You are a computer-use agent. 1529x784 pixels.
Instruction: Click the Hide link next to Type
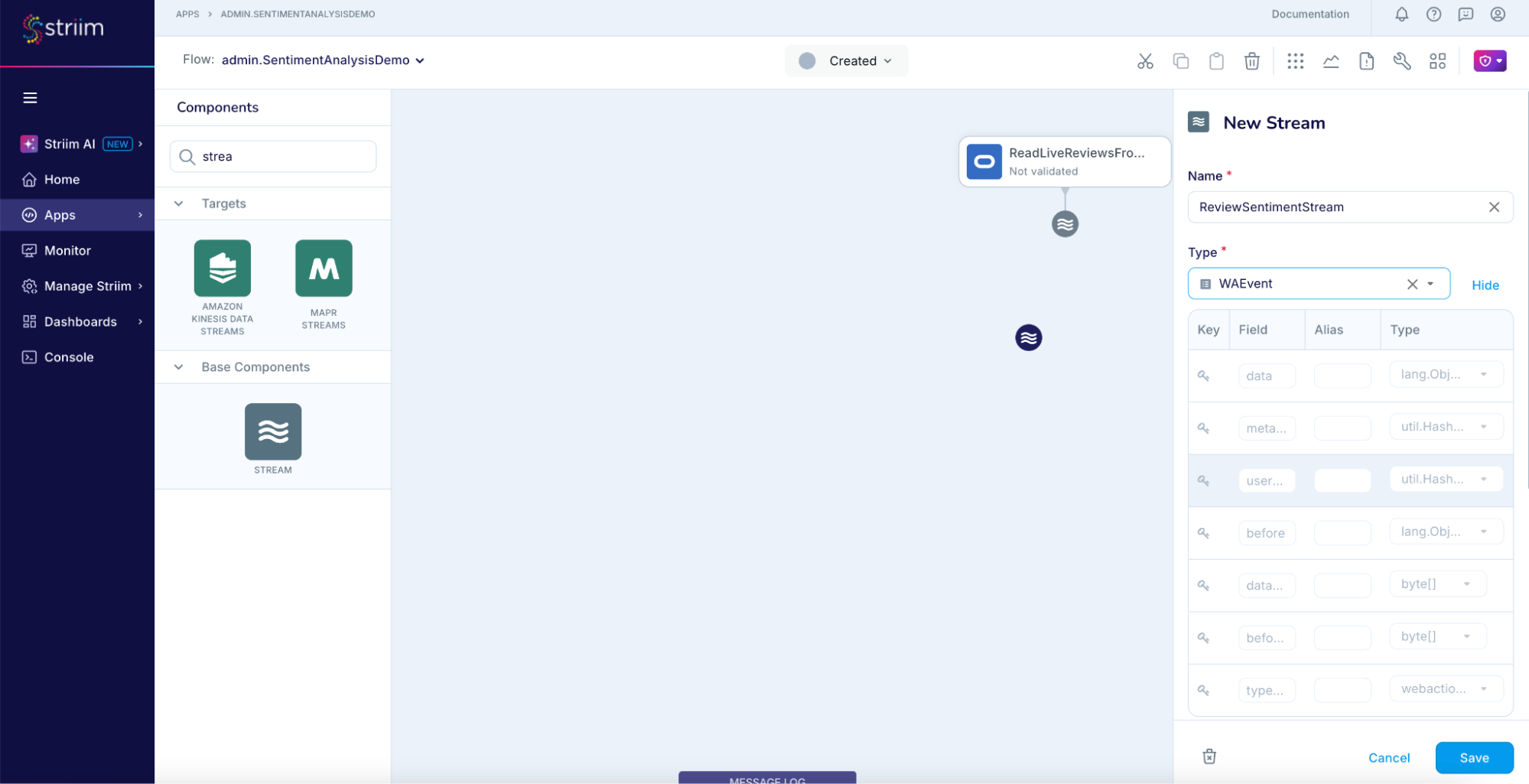tap(1485, 285)
